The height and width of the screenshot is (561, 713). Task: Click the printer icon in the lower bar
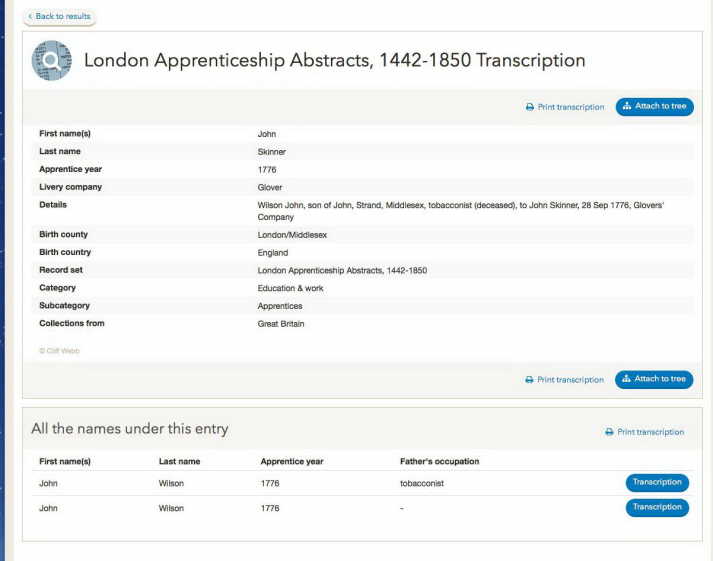click(529, 380)
